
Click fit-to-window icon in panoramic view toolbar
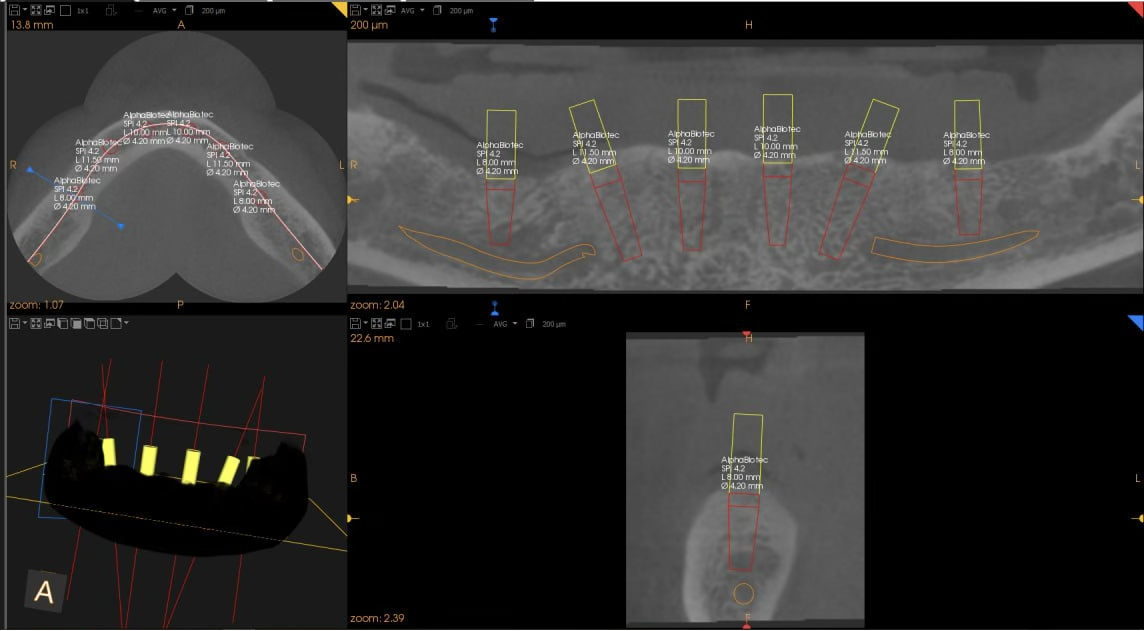376,10
